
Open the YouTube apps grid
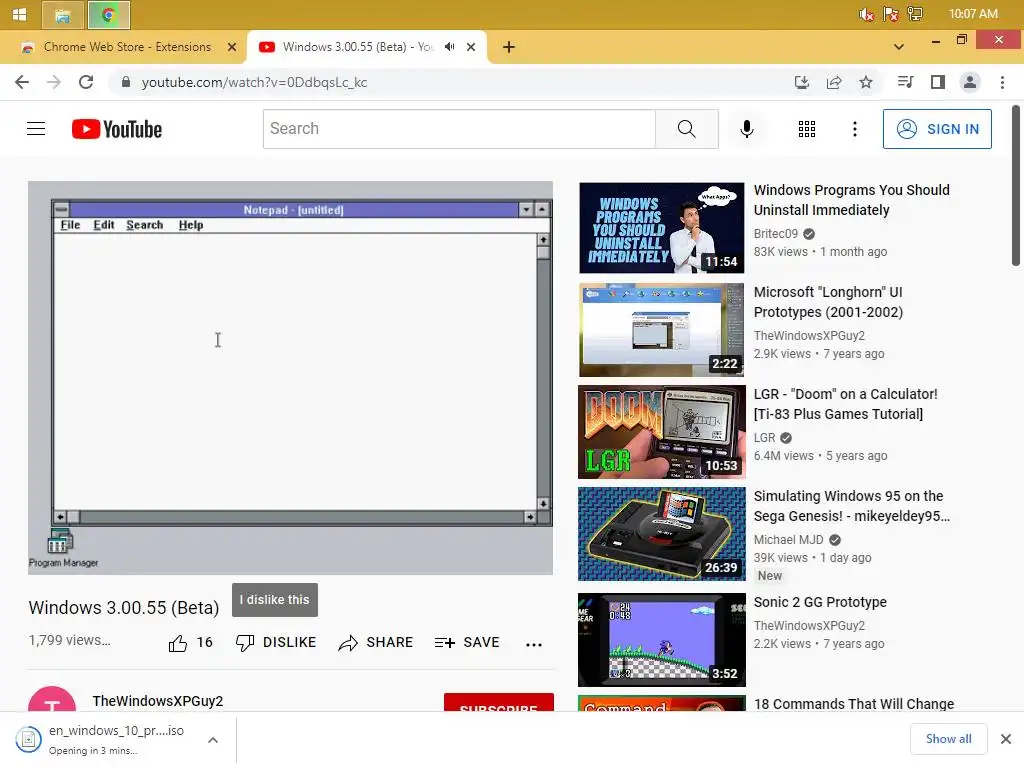click(807, 129)
